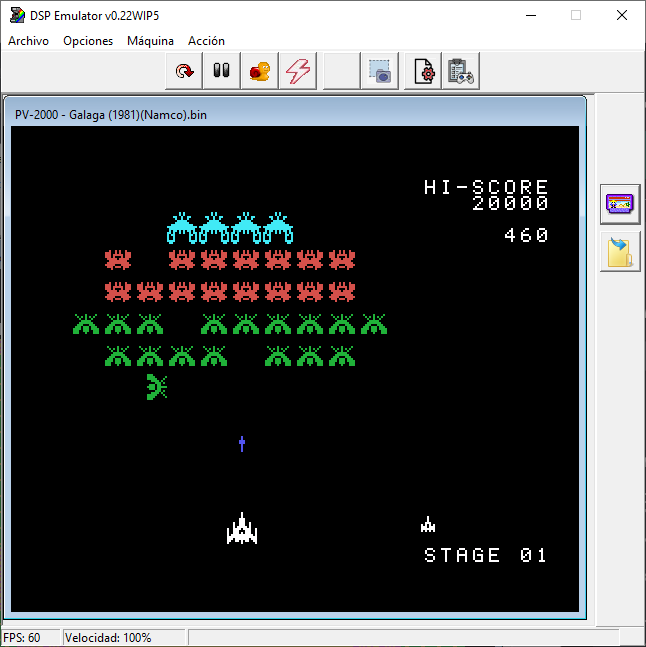Close the DSP Emulator window
Viewport: 646px width, 647px height.
click(622, 16)
